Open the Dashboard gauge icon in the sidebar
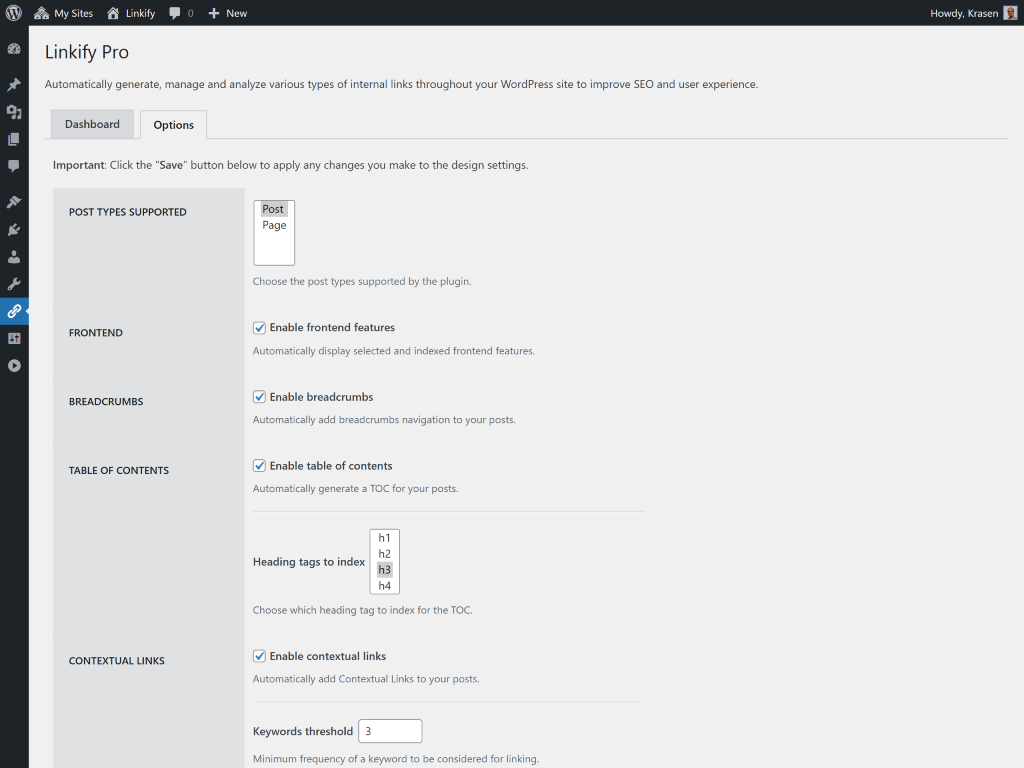Screen dimensions: 1024x768 pos(14,49)
